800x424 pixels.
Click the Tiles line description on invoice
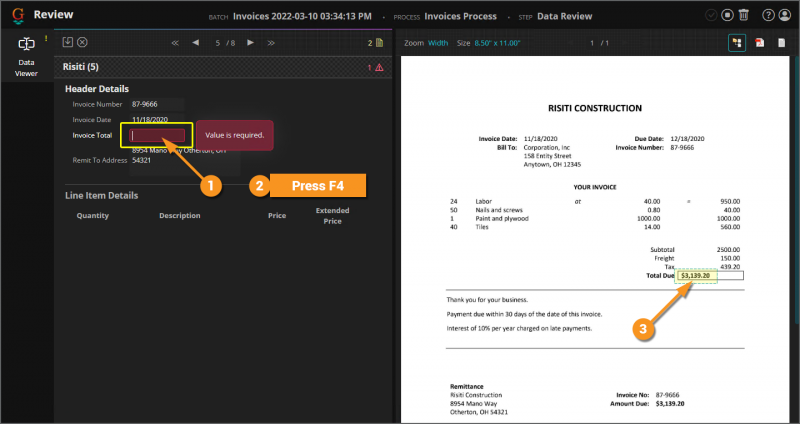pos(482,227)
